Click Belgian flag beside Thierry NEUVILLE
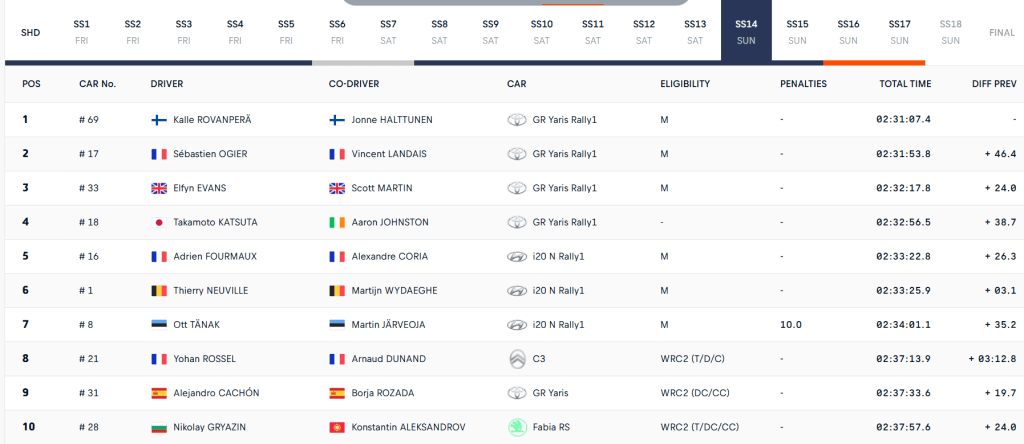Image resolution: width=1024 pixels, height=444 pixels. click(x=158, y=290)
